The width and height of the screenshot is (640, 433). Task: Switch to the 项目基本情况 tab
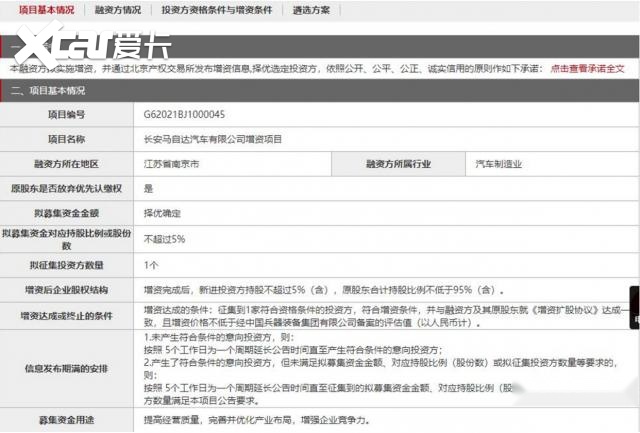pyautogui.click(x=47, y=10)
